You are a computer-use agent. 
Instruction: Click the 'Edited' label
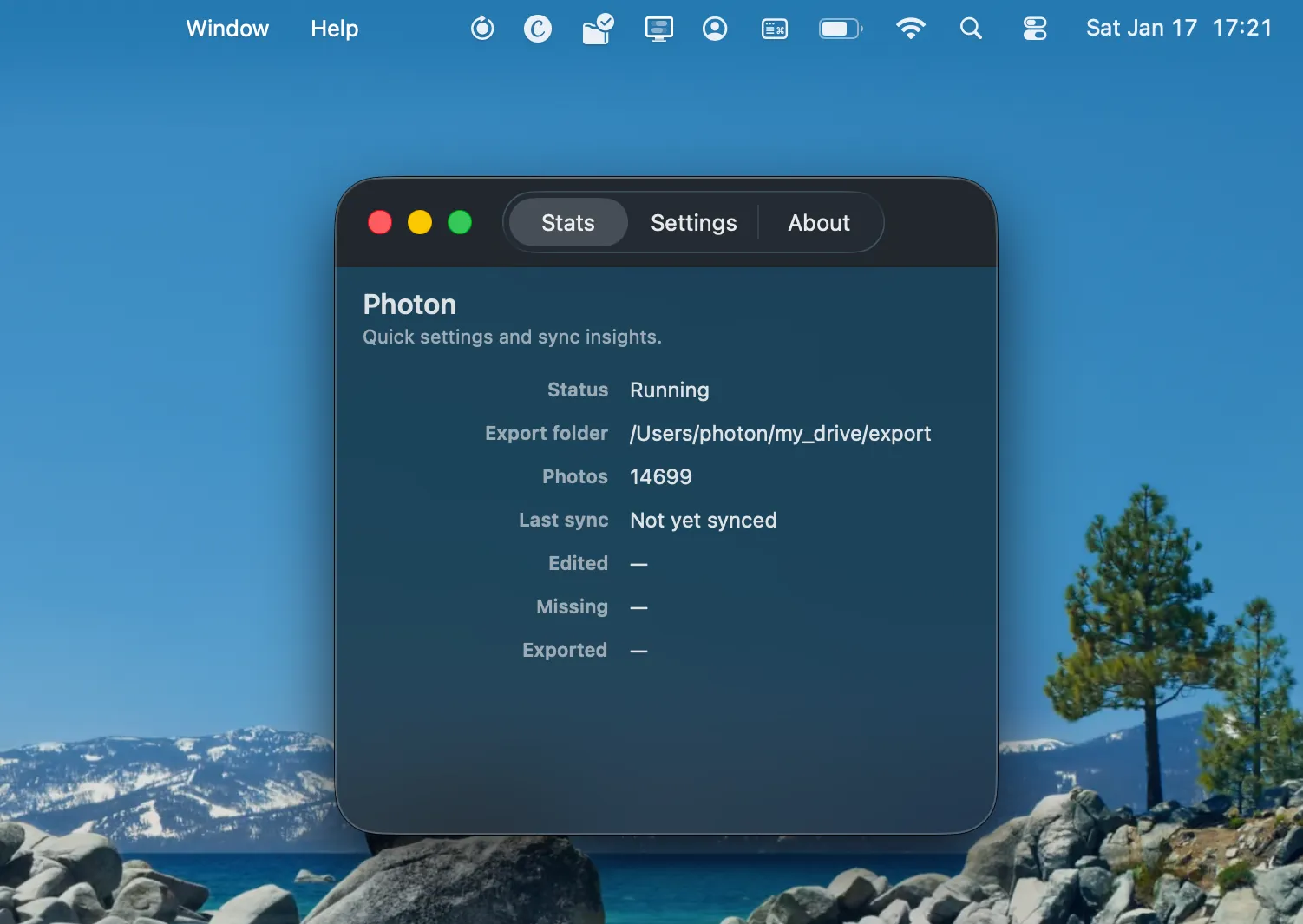(x=578, y=563)
